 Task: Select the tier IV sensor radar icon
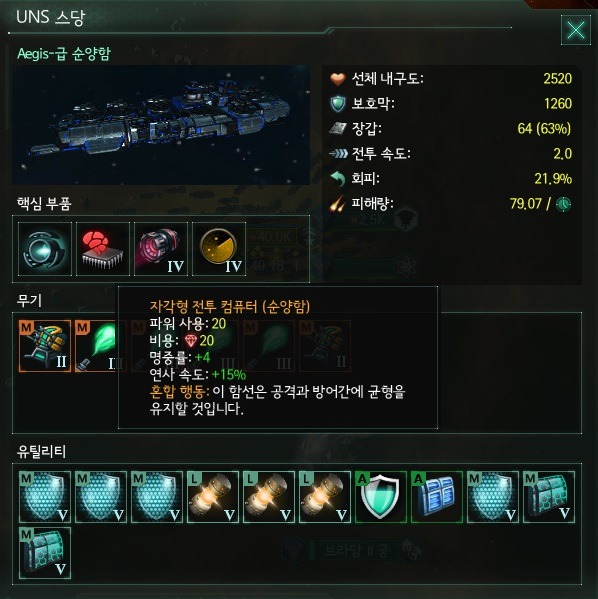[x=219, y=249]
